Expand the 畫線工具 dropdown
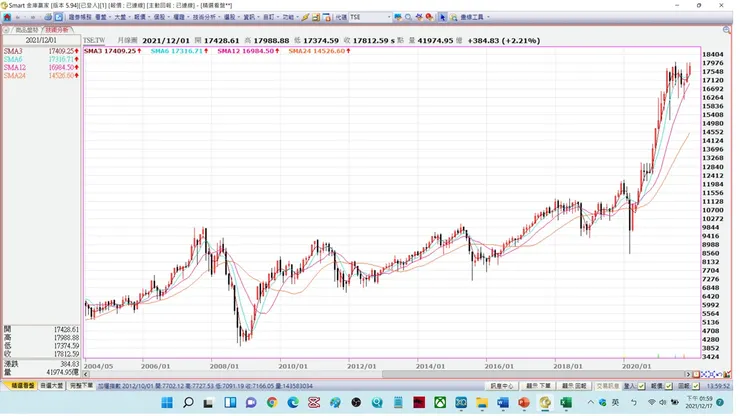740x416 pixels. [488, 17]
